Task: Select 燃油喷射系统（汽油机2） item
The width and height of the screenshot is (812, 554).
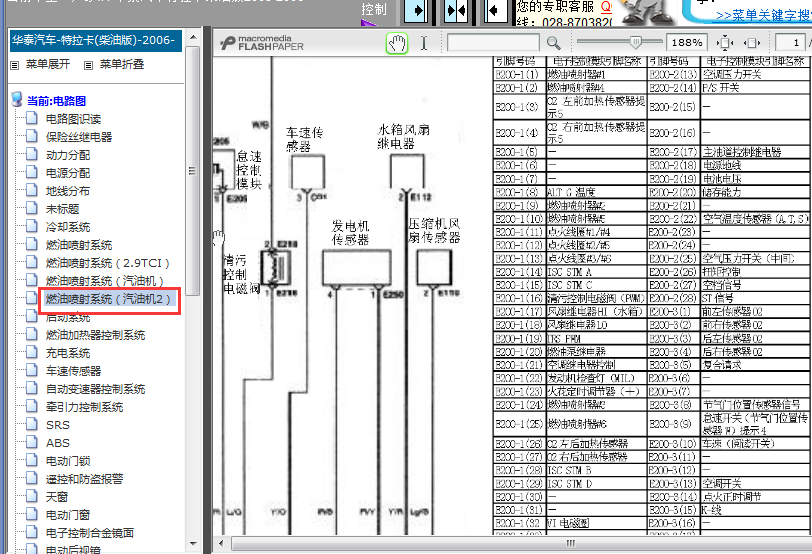Action: (x=108, y=299)
